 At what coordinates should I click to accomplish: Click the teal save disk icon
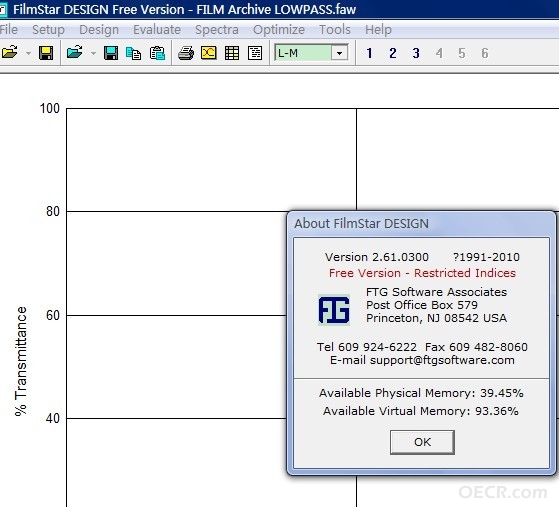pos(111,53)
